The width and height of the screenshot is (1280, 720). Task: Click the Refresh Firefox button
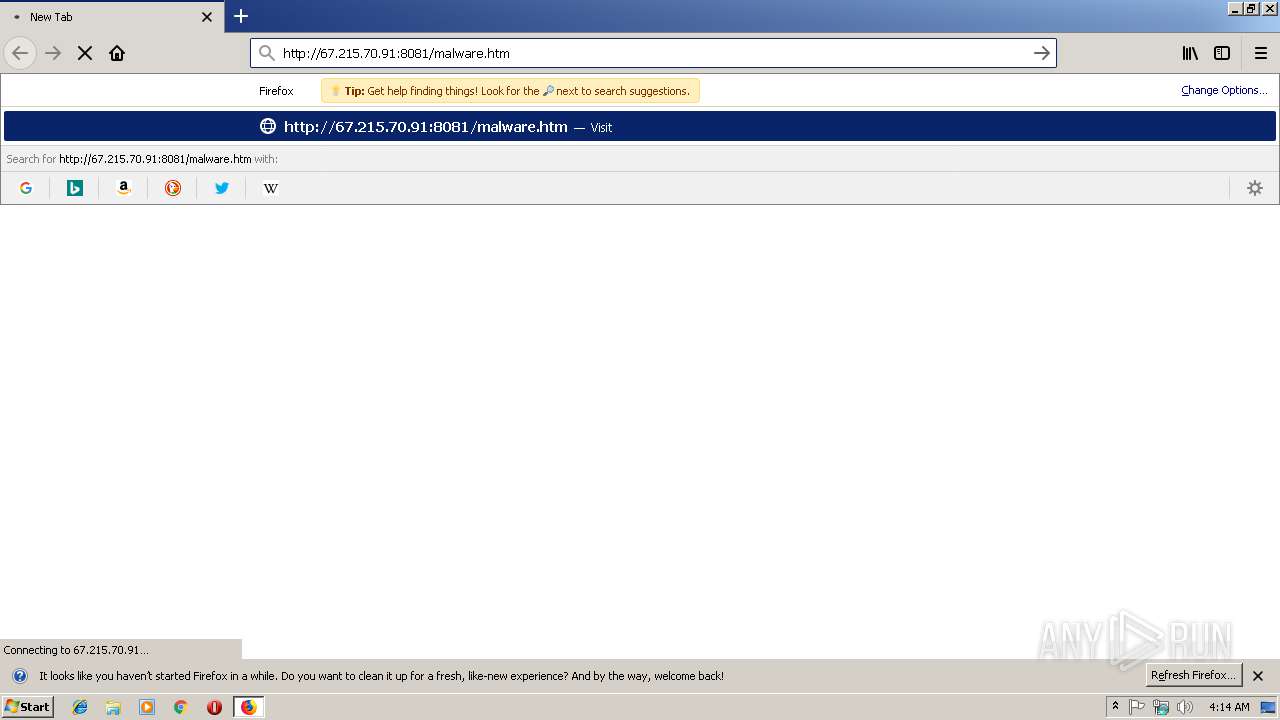1193,675
